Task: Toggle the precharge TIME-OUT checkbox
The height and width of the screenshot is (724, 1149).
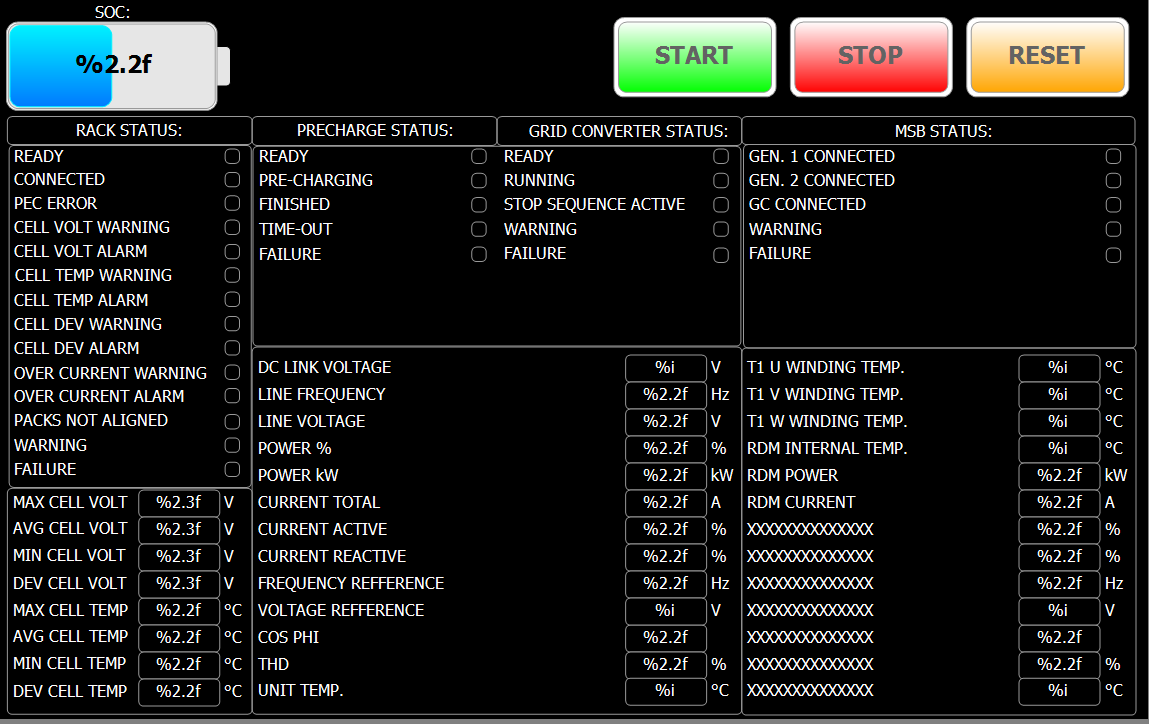Action: click(x=479, y=229)
